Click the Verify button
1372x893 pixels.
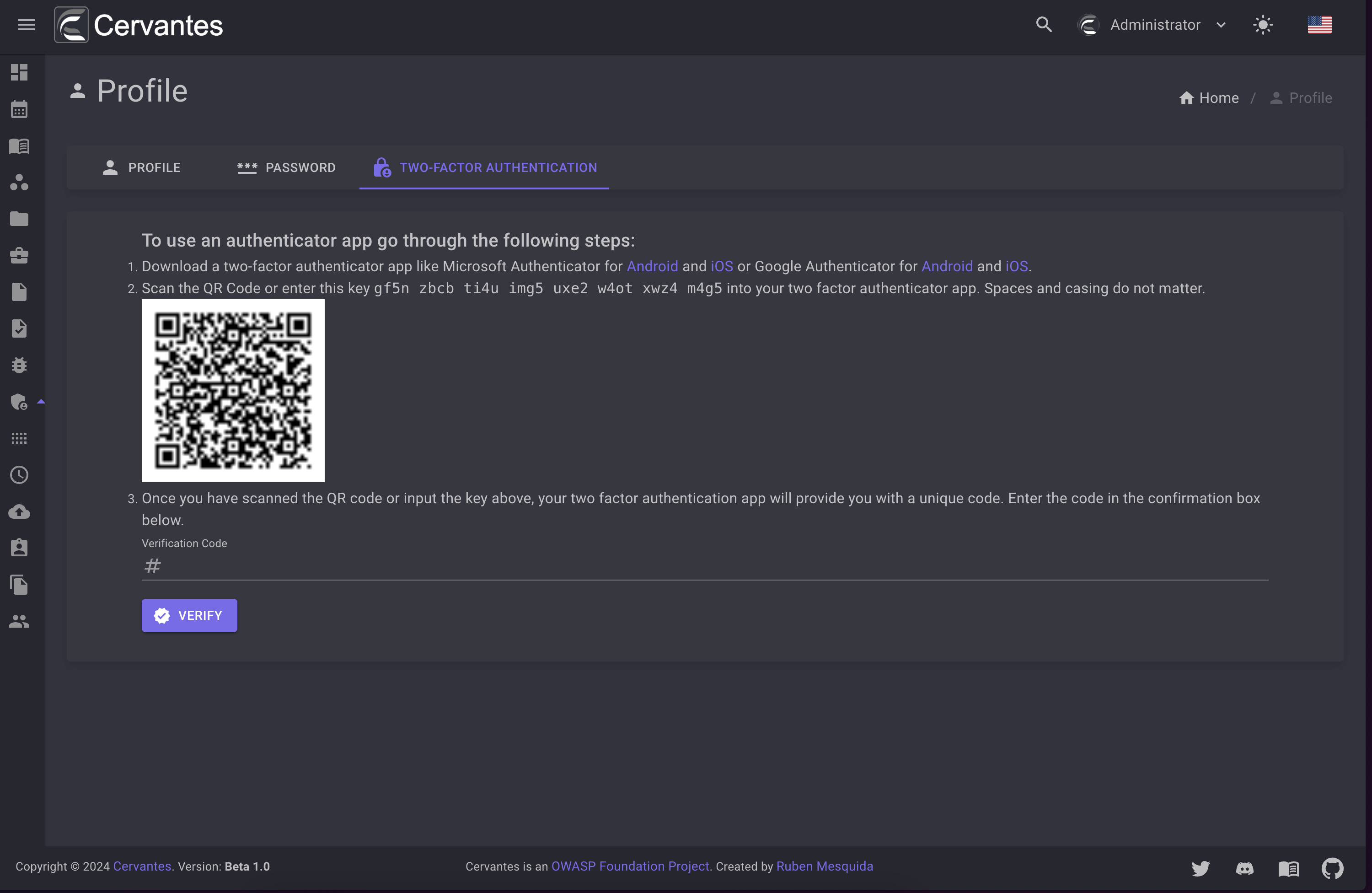click(x=189, y=615)
